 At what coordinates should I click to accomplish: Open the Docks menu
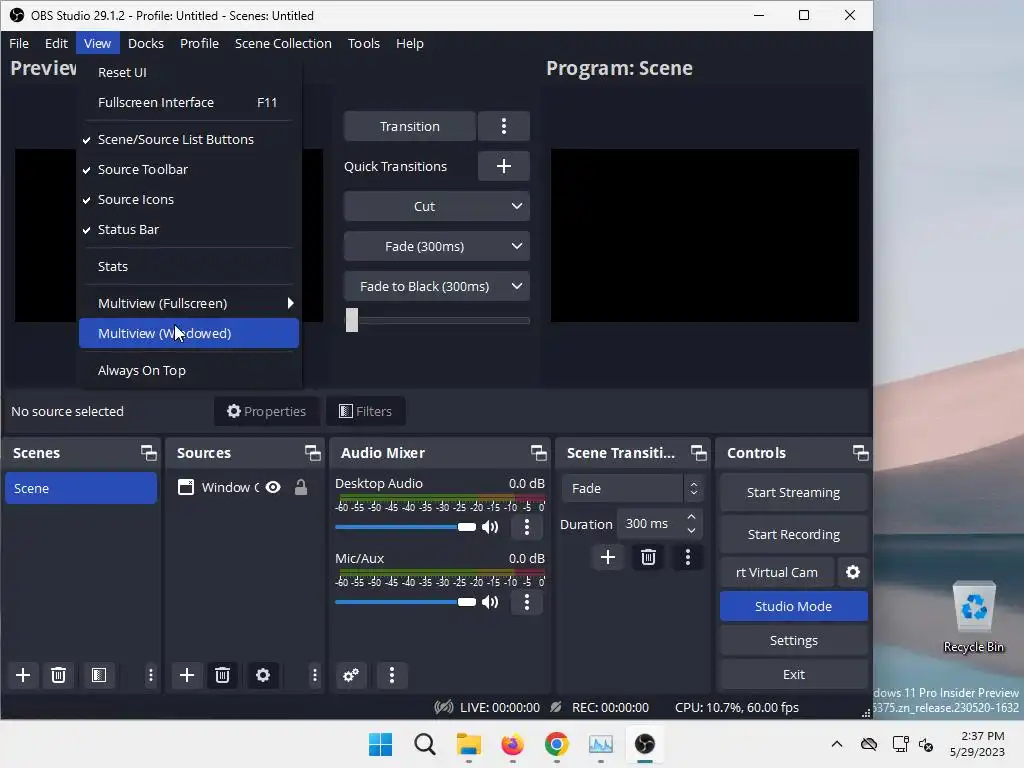pyautogui.click(x=146, y=43)
